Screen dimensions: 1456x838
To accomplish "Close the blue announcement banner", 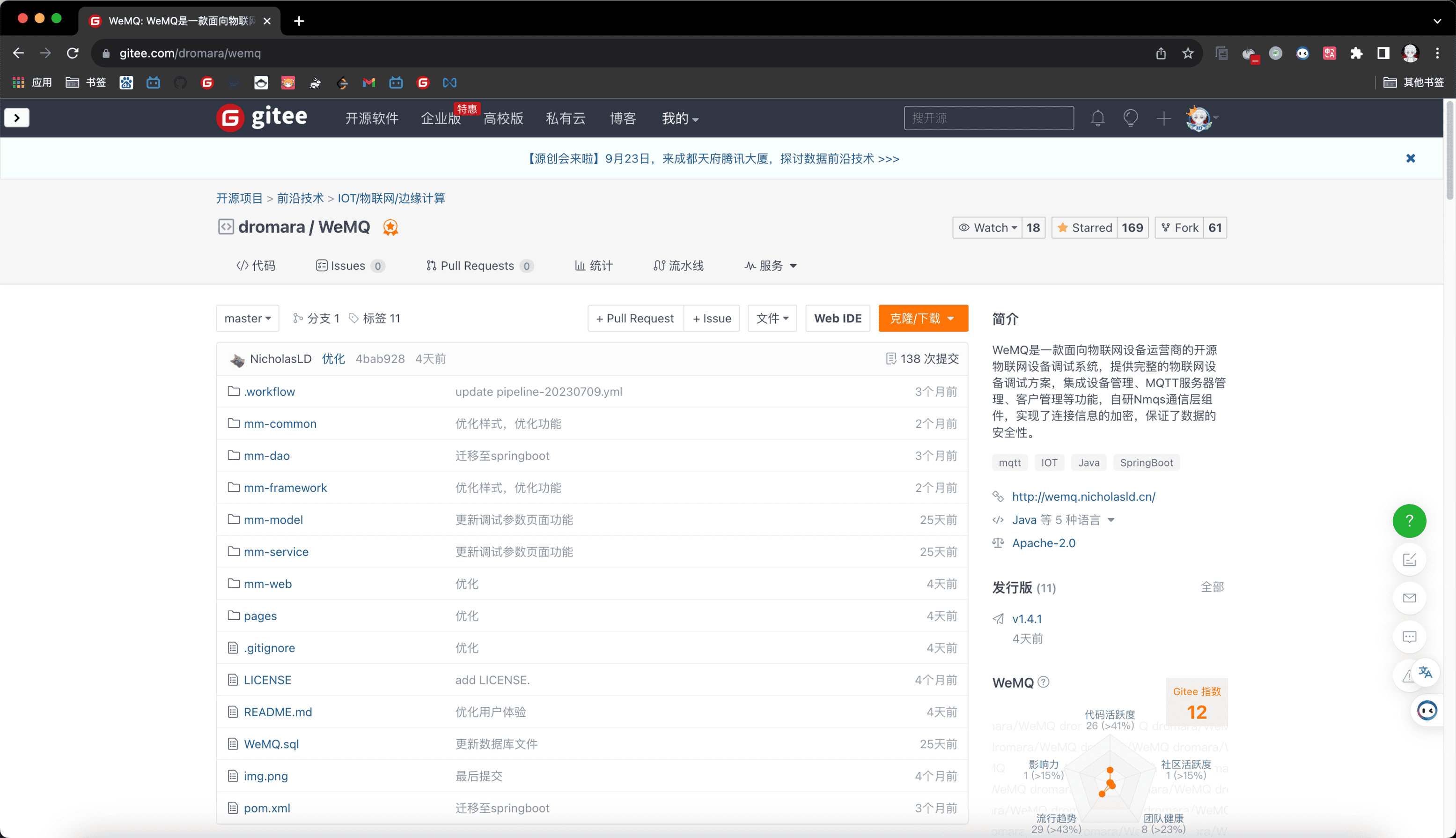I will pyautogui.click(x=1411, y=158).
